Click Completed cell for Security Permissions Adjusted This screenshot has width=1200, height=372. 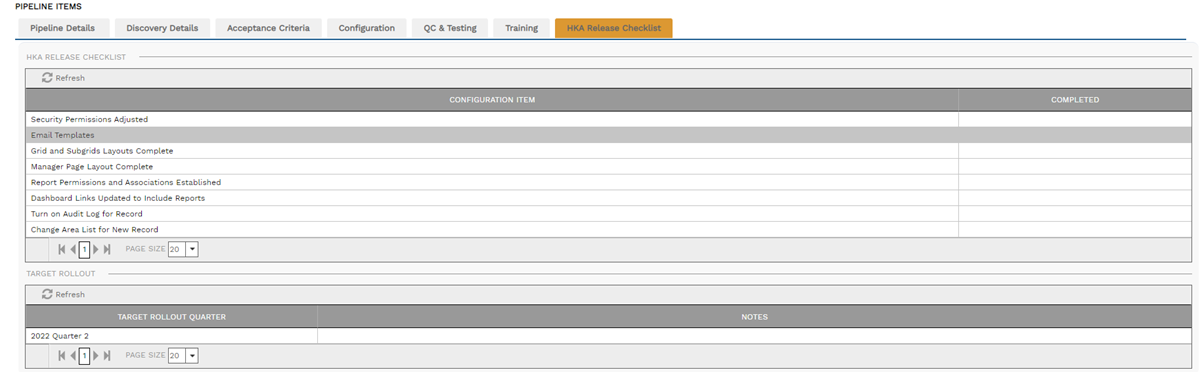click(1075, 119)
